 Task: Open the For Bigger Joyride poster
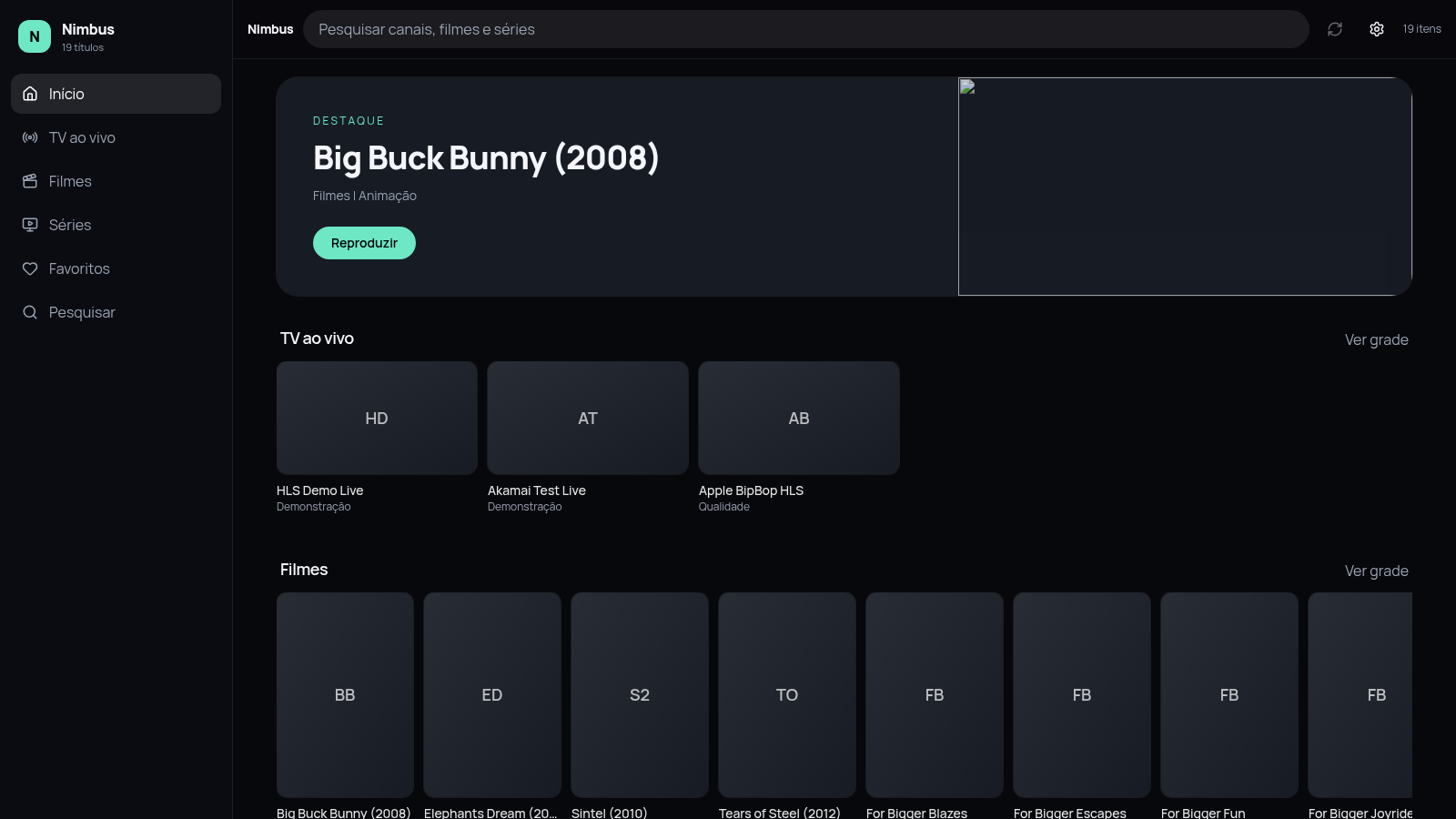(x=1360, y=695)
